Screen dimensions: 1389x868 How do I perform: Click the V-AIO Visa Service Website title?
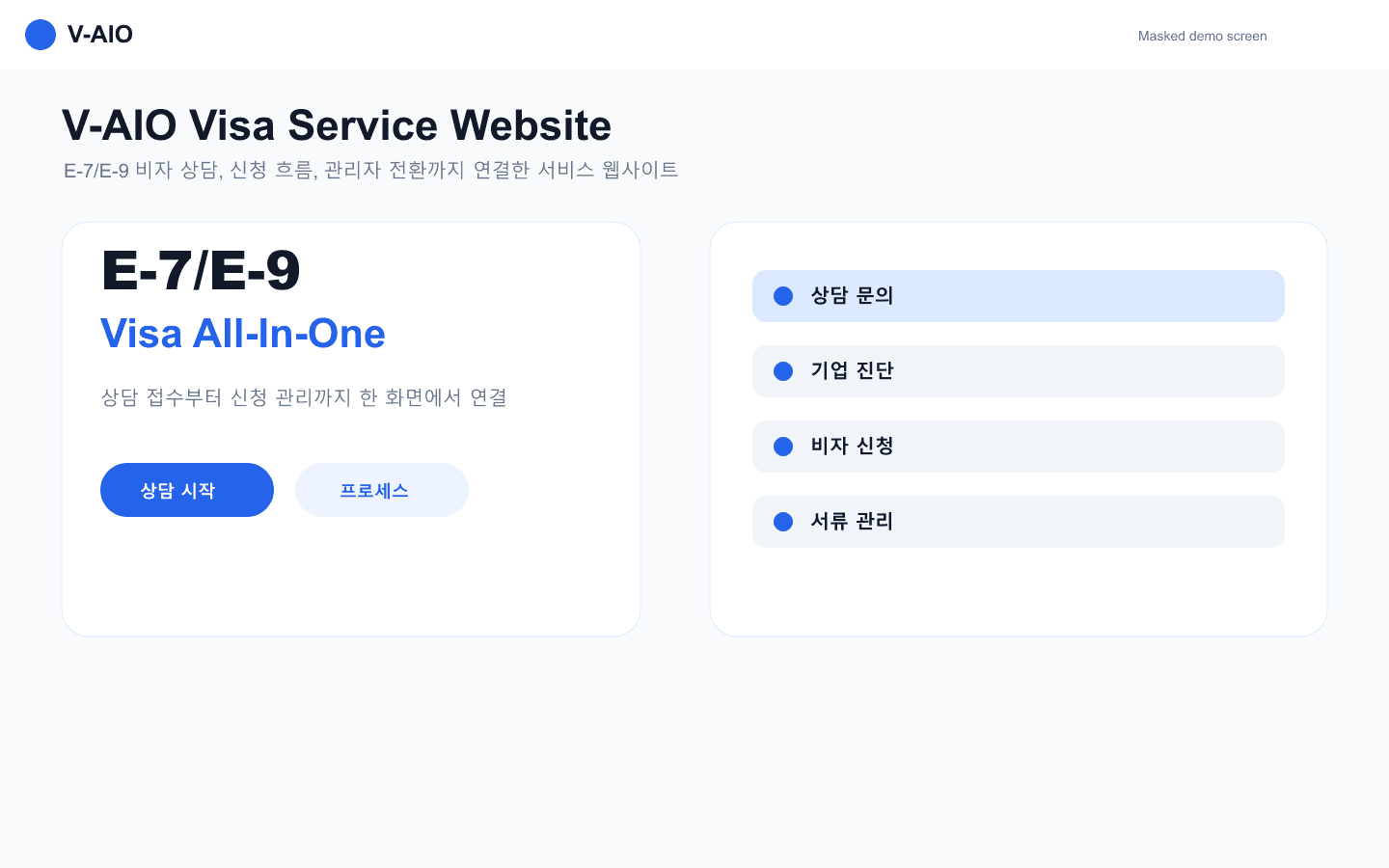click(337, 125)
